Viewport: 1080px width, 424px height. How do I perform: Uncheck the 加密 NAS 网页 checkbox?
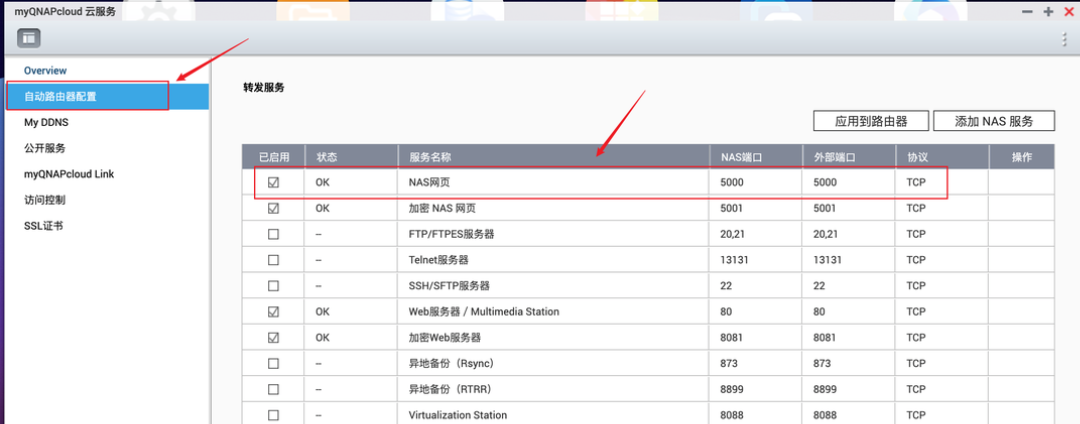[273, 208]
